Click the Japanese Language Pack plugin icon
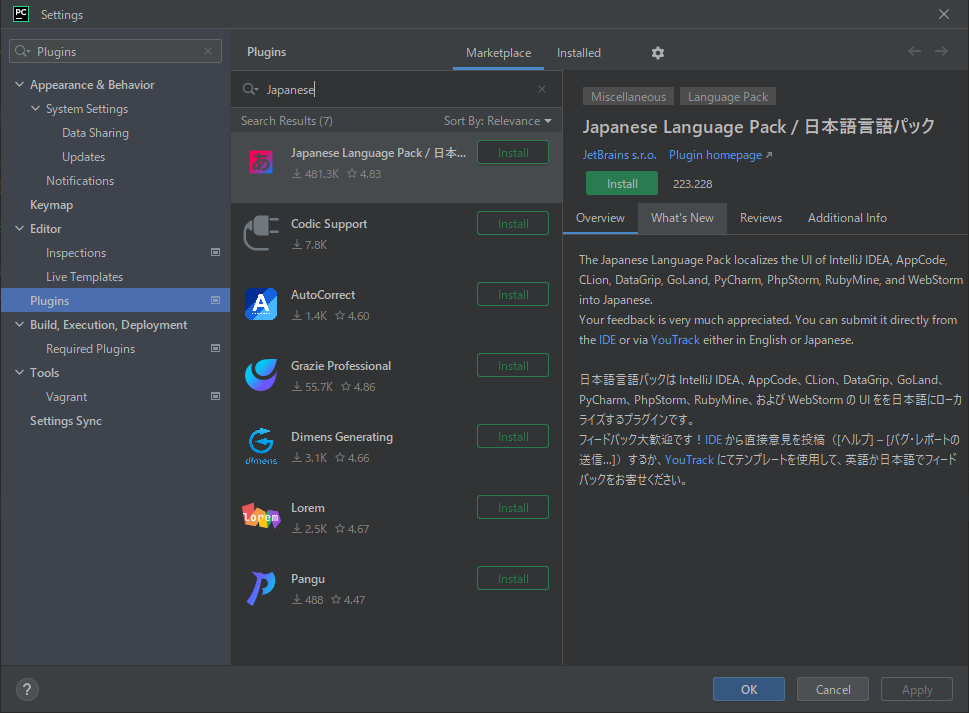 point(261,162)
